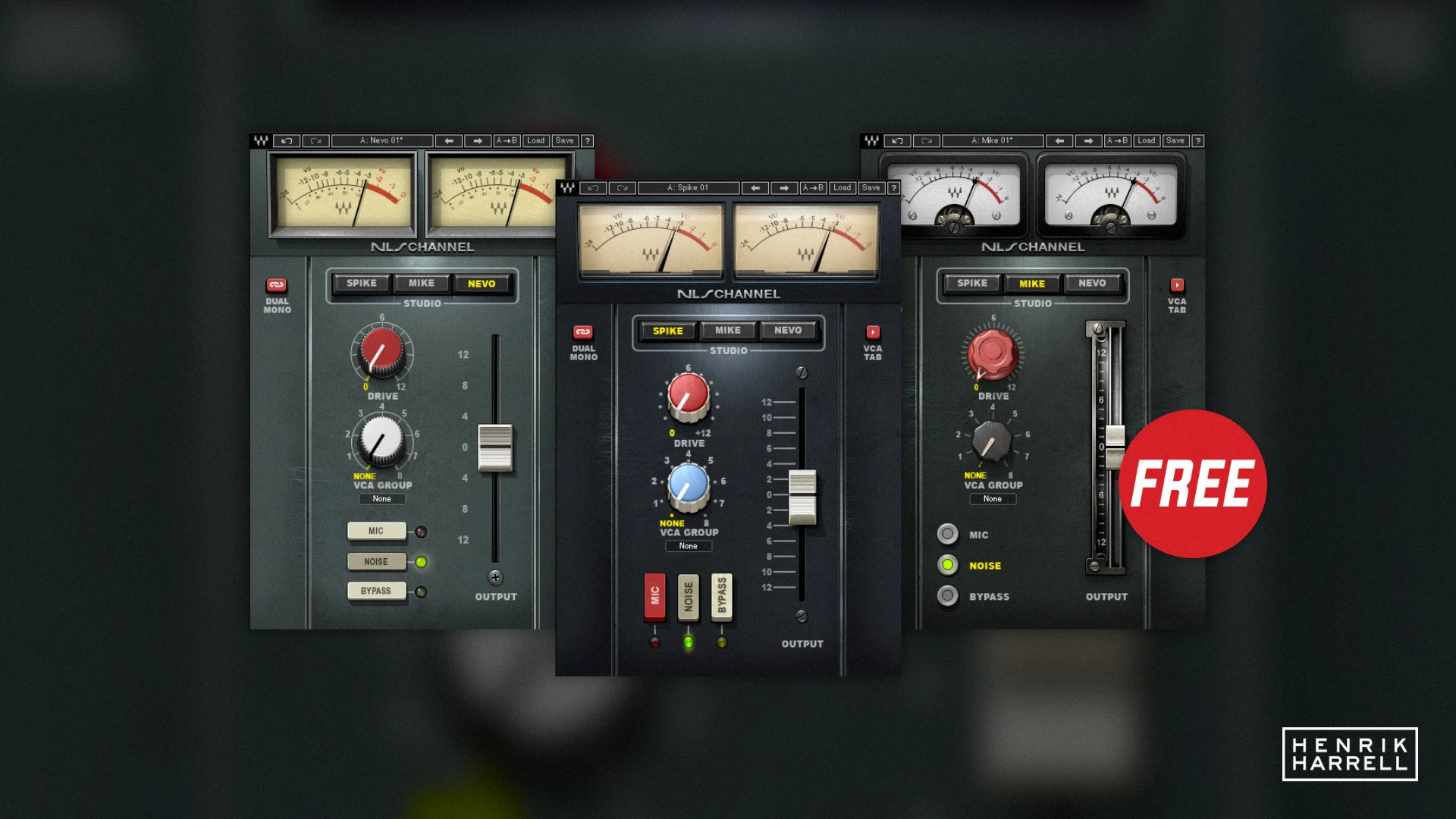The width and height of the screenshot is (1456, 819).
Task: Click the redo arrow on the Spike channel
Action: tap(623, 187)
